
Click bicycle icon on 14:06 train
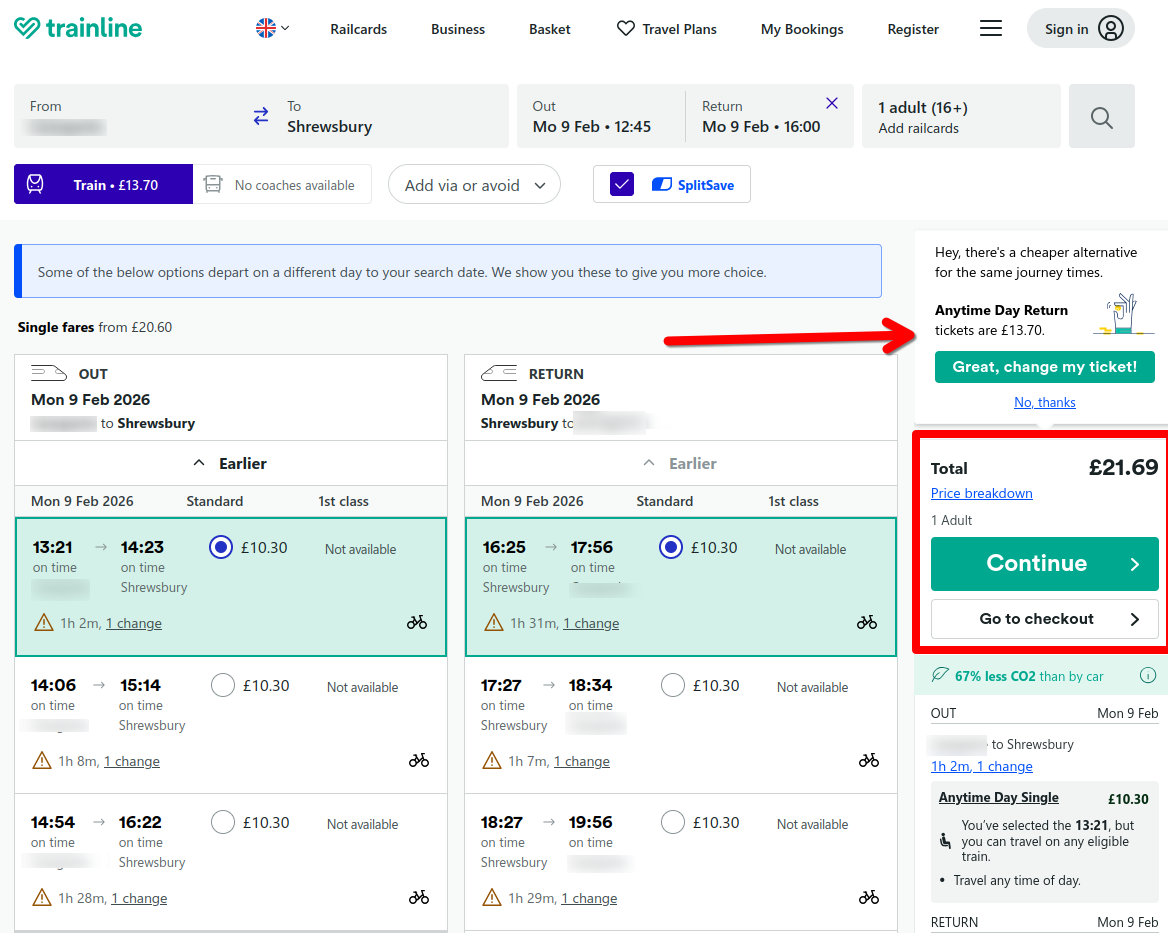(419, 760)
